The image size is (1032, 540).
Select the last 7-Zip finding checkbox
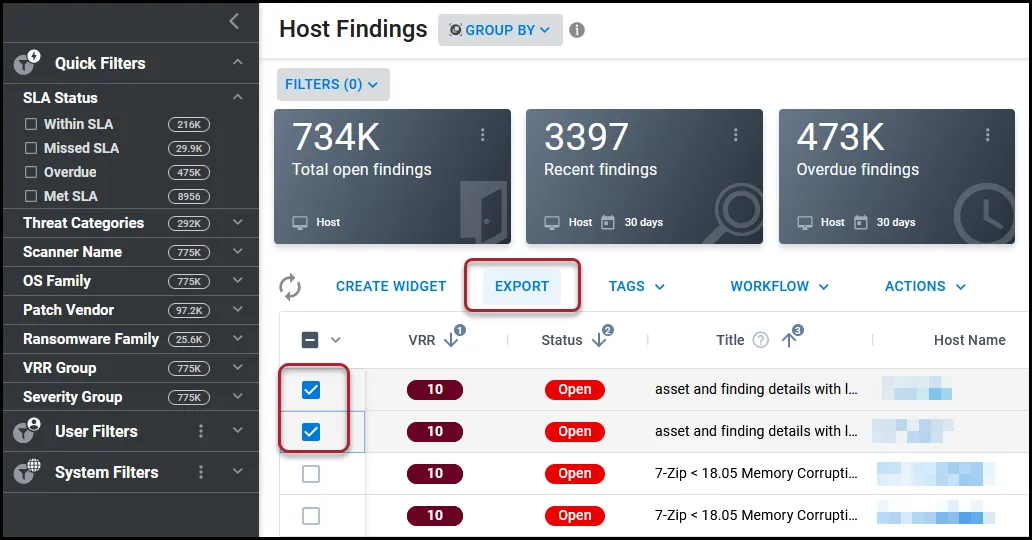coord(311,516)
